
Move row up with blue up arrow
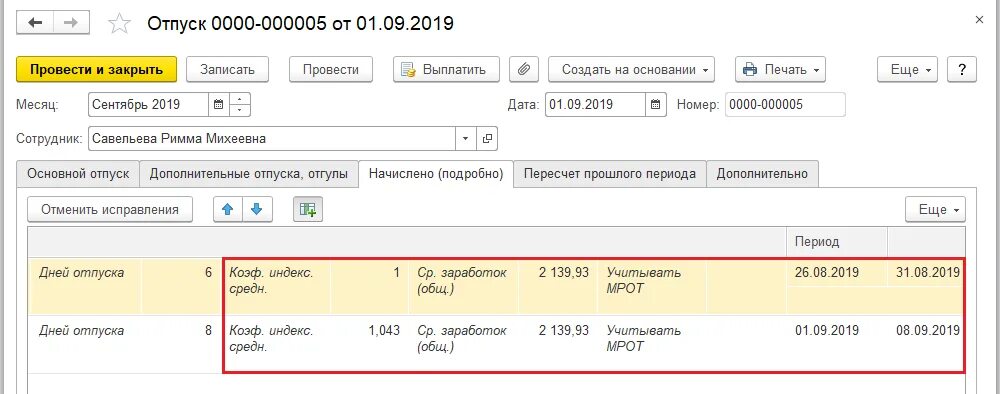[228, 209]
